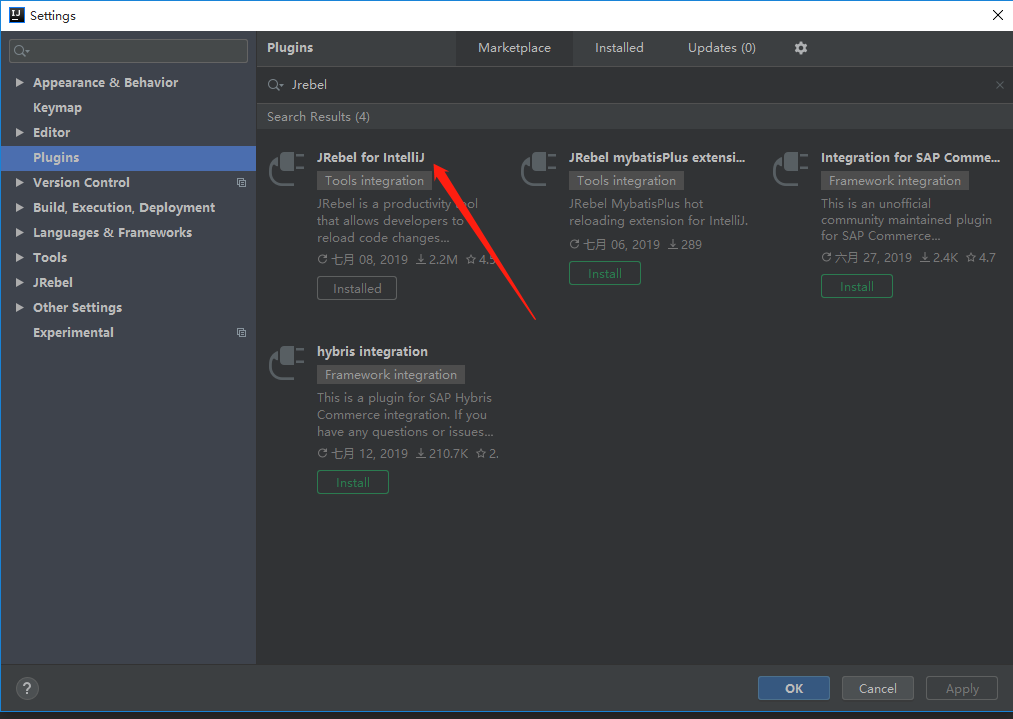The image size is (1013, 719).
Task: Click the 4.7 star rating
Action: click(981, 258)
